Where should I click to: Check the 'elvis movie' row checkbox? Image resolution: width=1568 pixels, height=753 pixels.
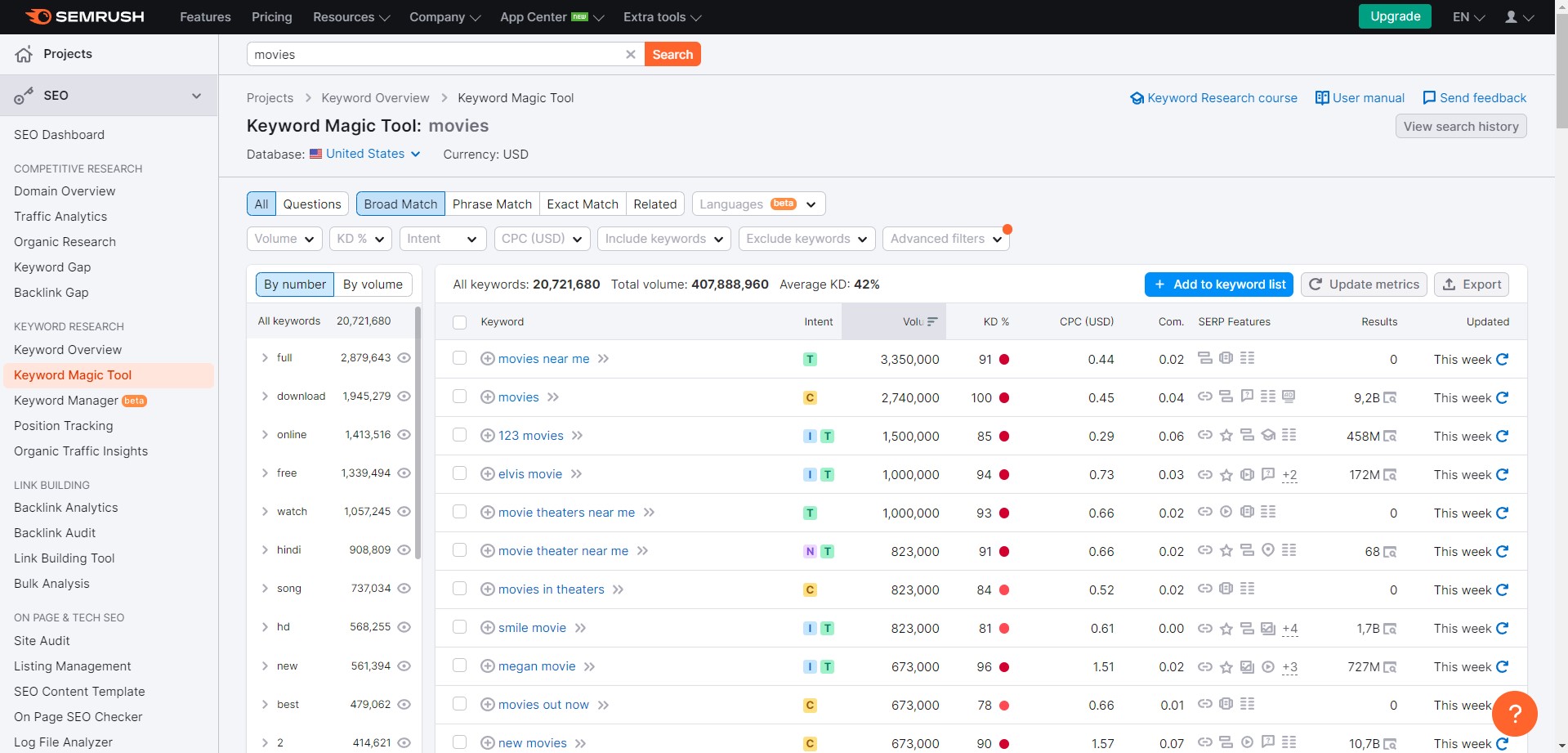pyautogui.click(x=460, y=473)
